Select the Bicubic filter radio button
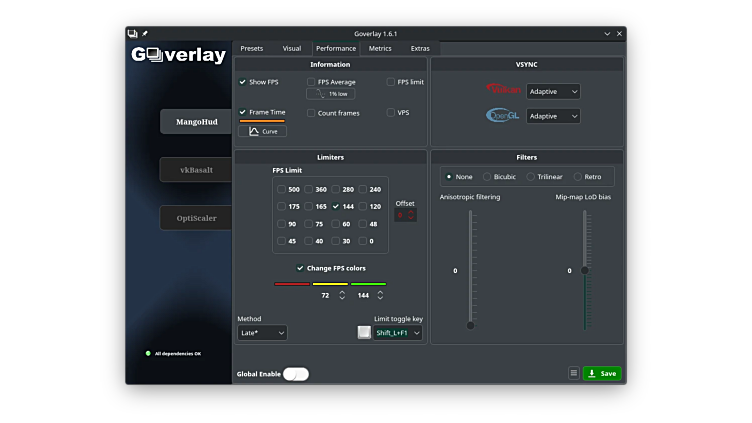 [487, 177]
